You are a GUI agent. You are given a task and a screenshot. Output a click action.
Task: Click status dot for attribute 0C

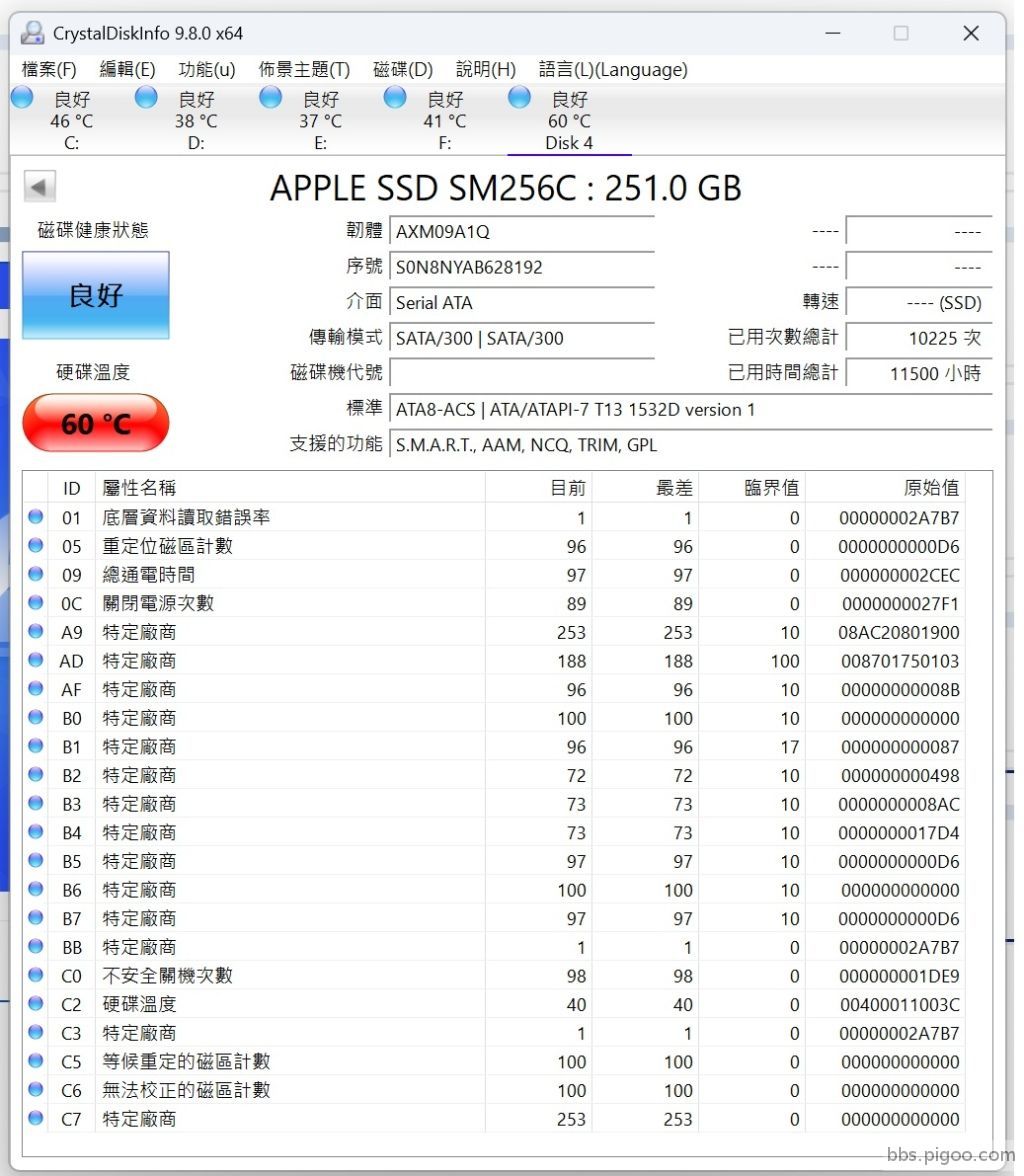(x=35, y=602)
